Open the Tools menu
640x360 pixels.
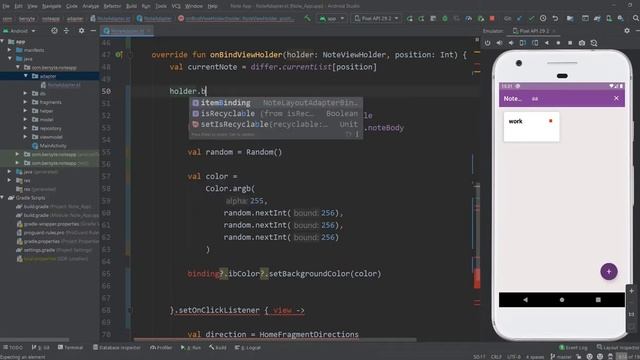[x=161, y=6]
